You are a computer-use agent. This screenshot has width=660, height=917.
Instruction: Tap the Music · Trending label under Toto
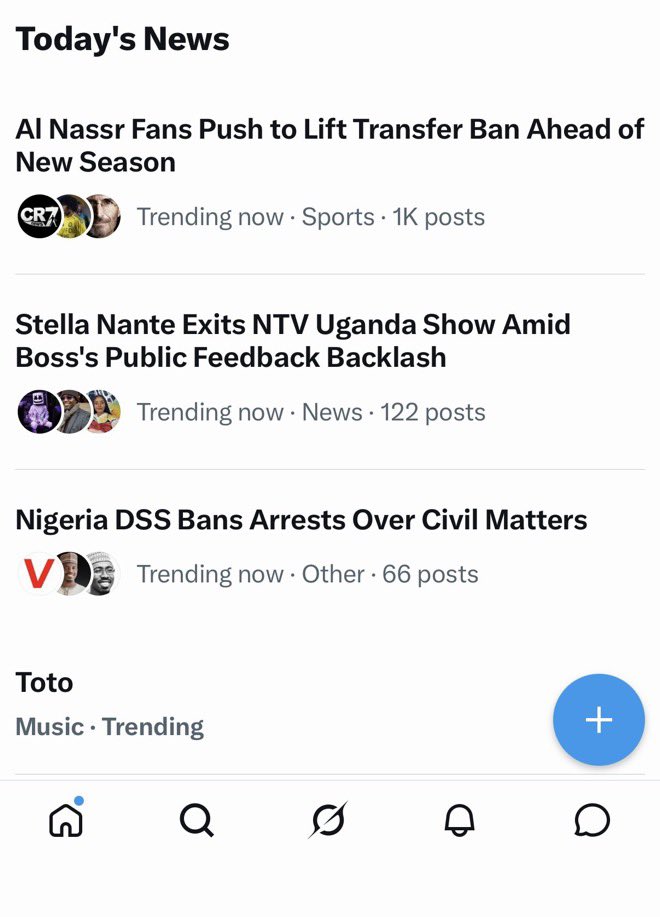coord(109,727)
